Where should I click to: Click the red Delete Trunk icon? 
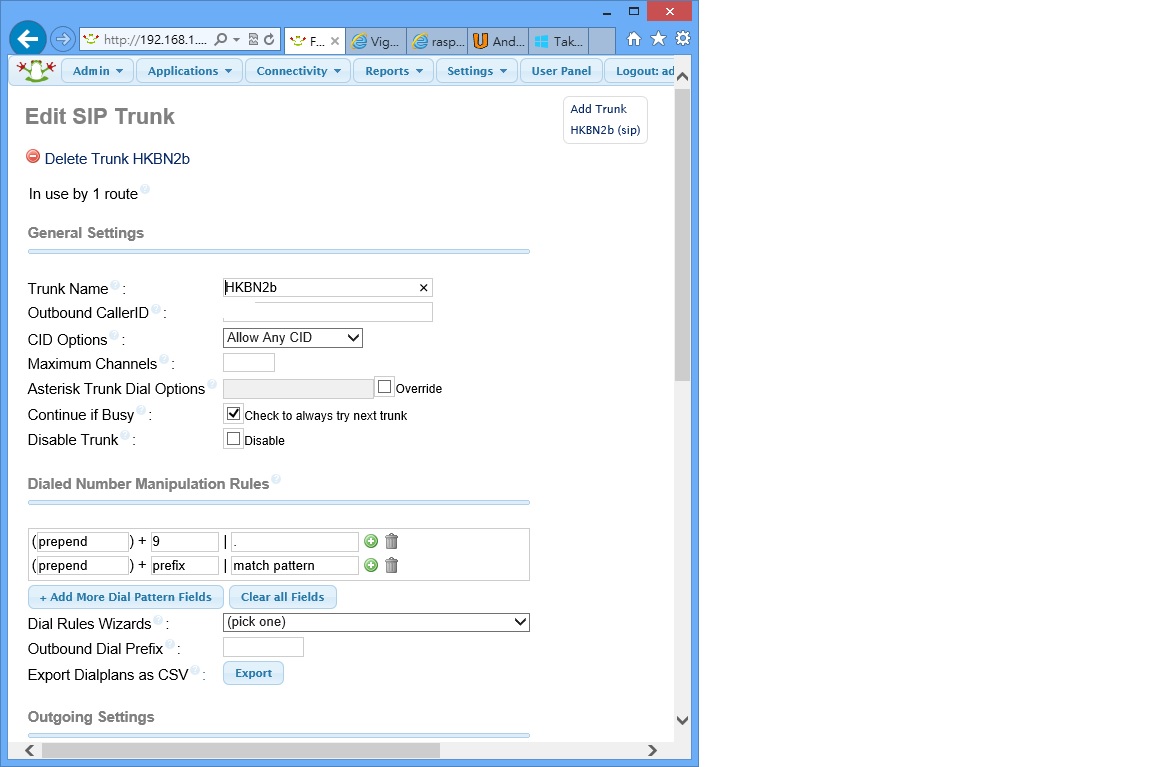click(x=33, y=157)
